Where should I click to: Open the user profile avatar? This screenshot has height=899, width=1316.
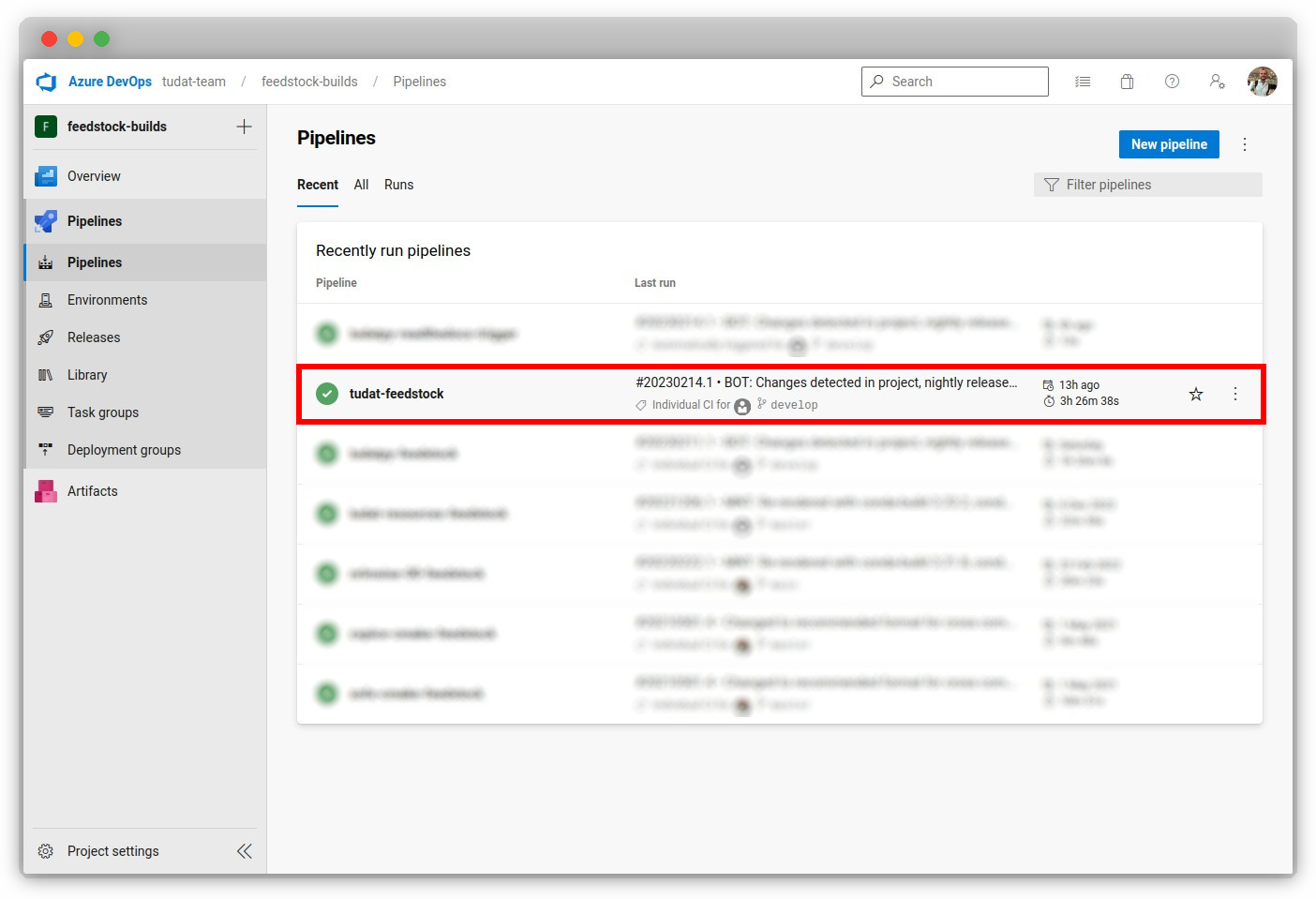(1262, 82)
